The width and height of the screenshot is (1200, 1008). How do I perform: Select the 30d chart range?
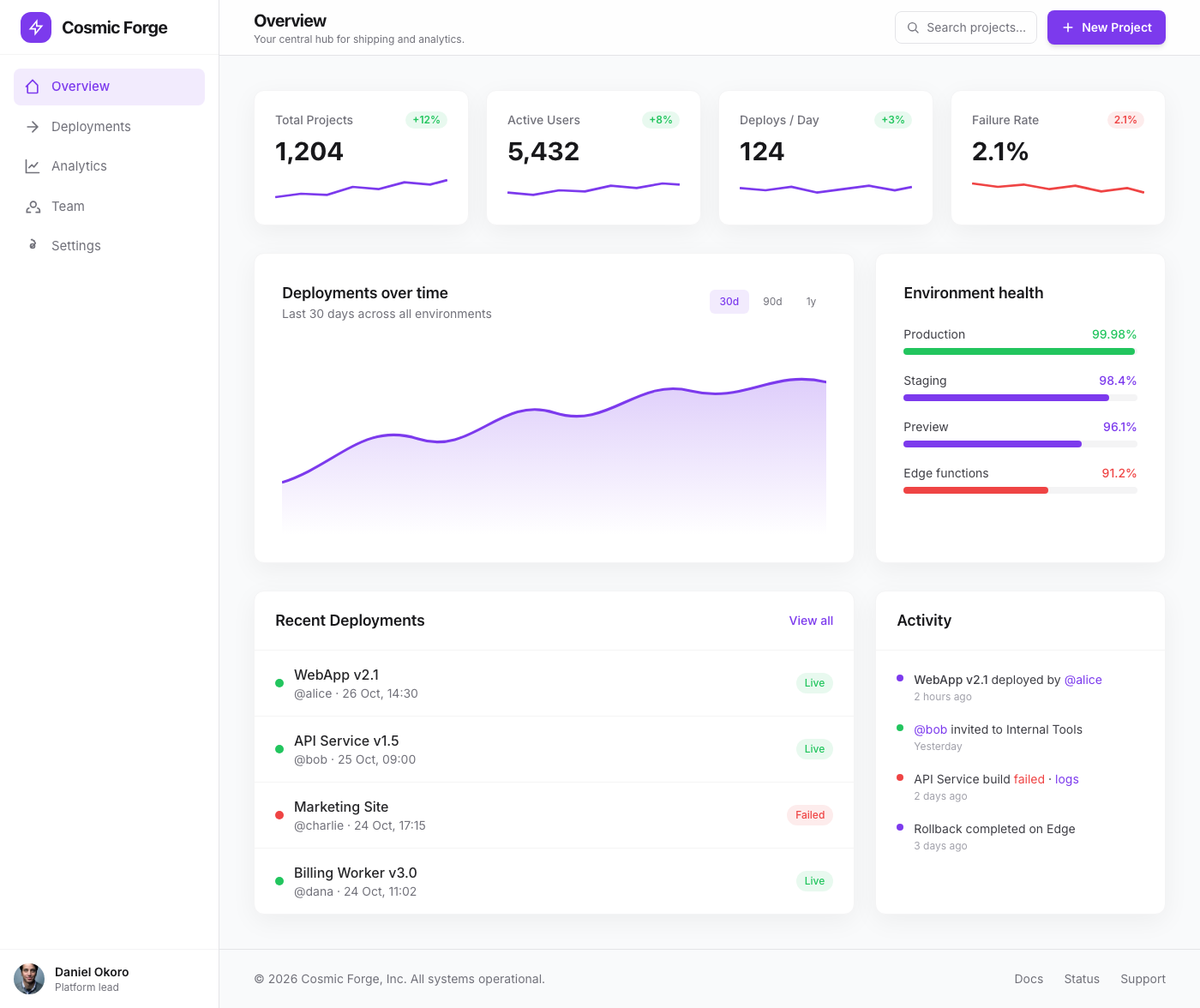coord(729,302)
